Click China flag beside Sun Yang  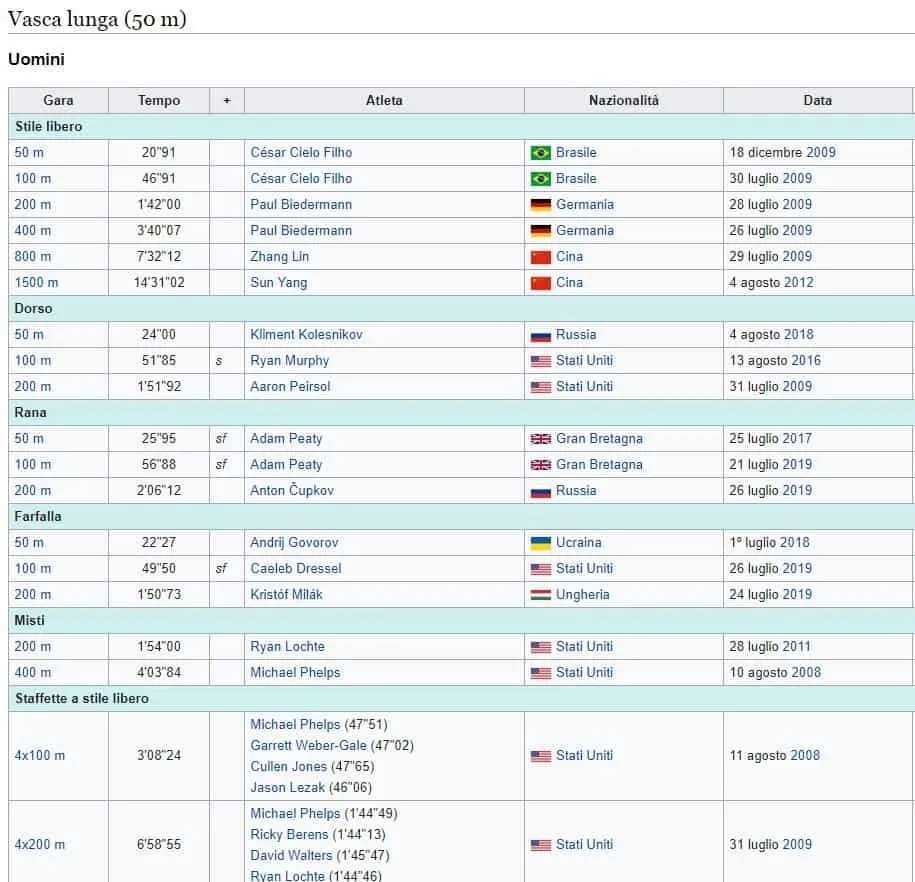tap(540, 282)
